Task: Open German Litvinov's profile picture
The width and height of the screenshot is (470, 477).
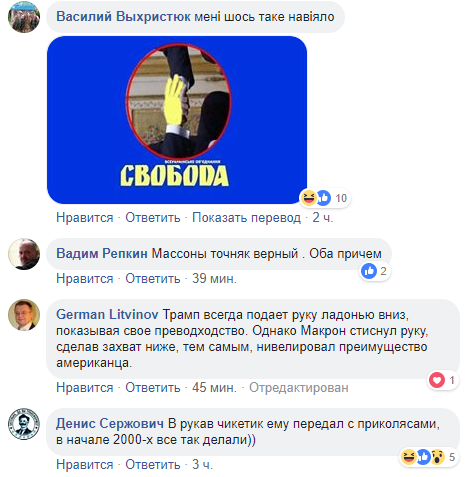Action: pyautogui.click(x=24, y=315)
